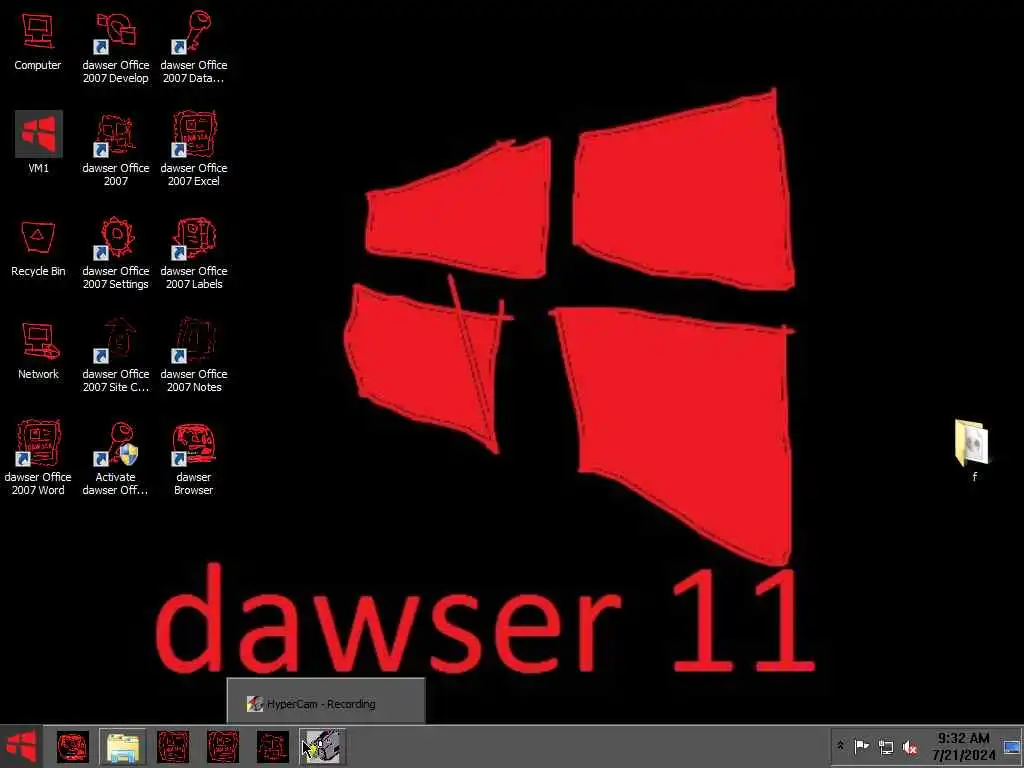Screen dimensions: 1024x768
Task: Select the dawser Browser desktop shortcut
Action: tap(194, 458)
